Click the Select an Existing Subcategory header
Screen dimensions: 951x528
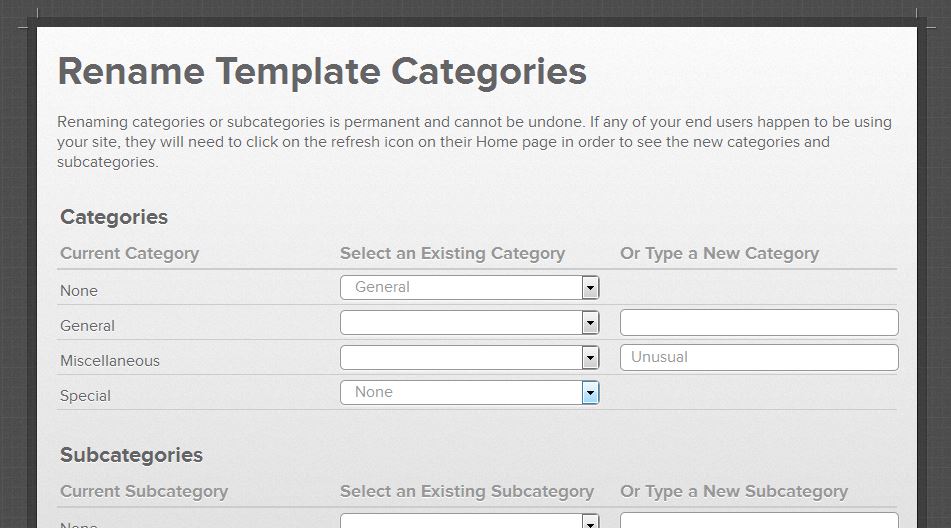tap(466, 491)
